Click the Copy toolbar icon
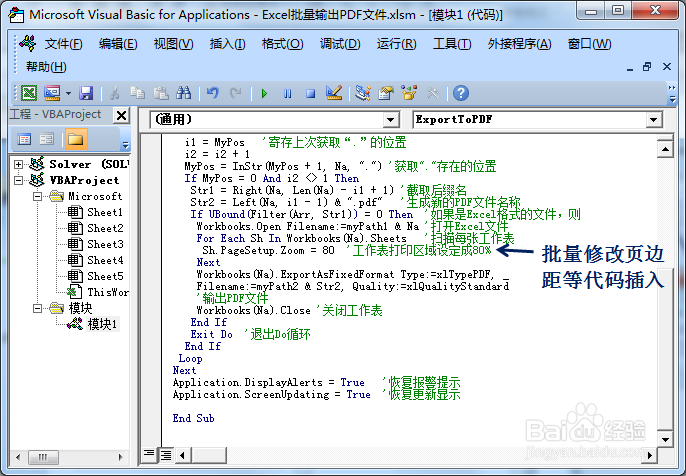686x476 pixels. (x=137, y=93)
